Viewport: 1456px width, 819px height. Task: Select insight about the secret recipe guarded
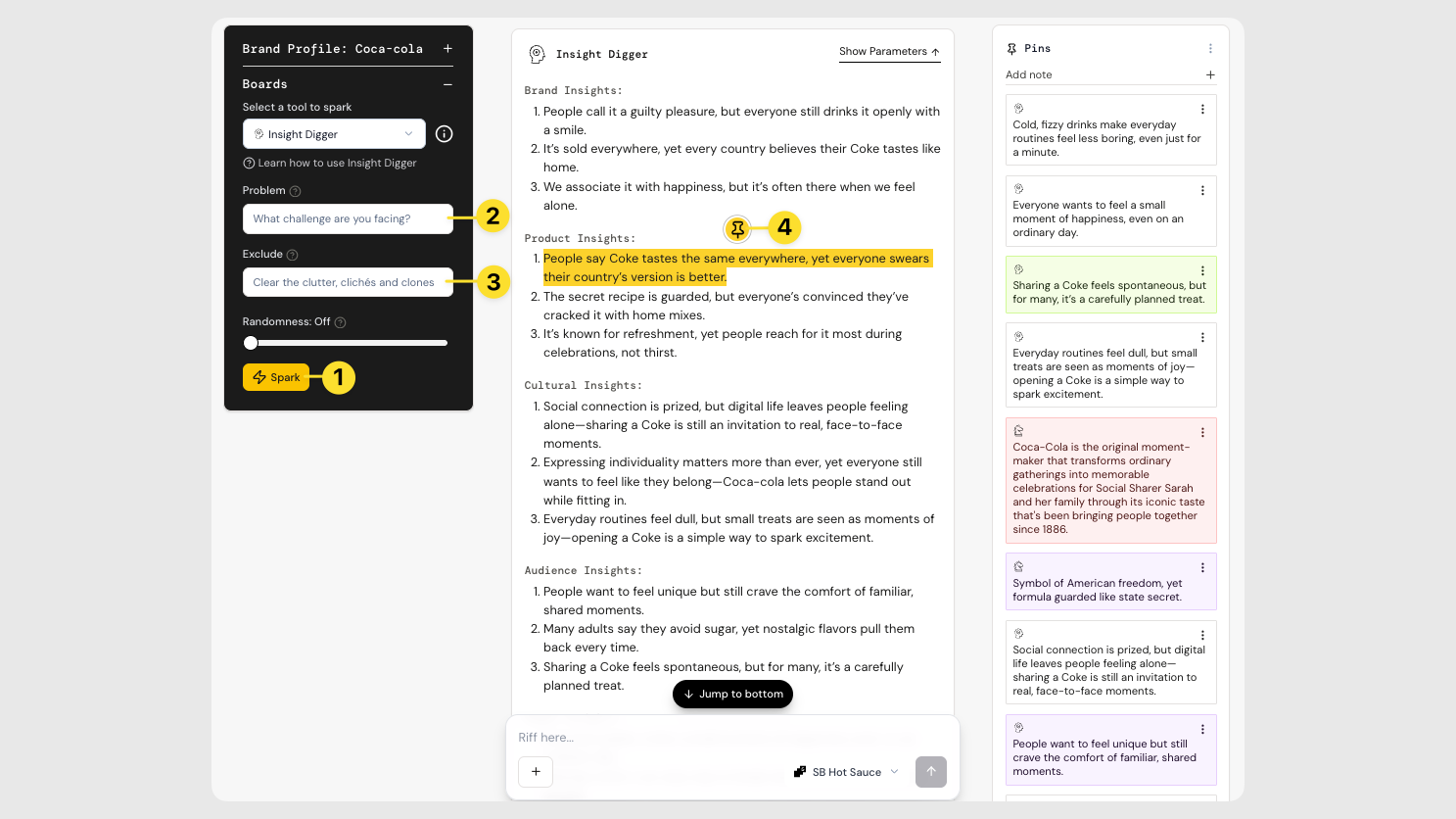[726, 306]
